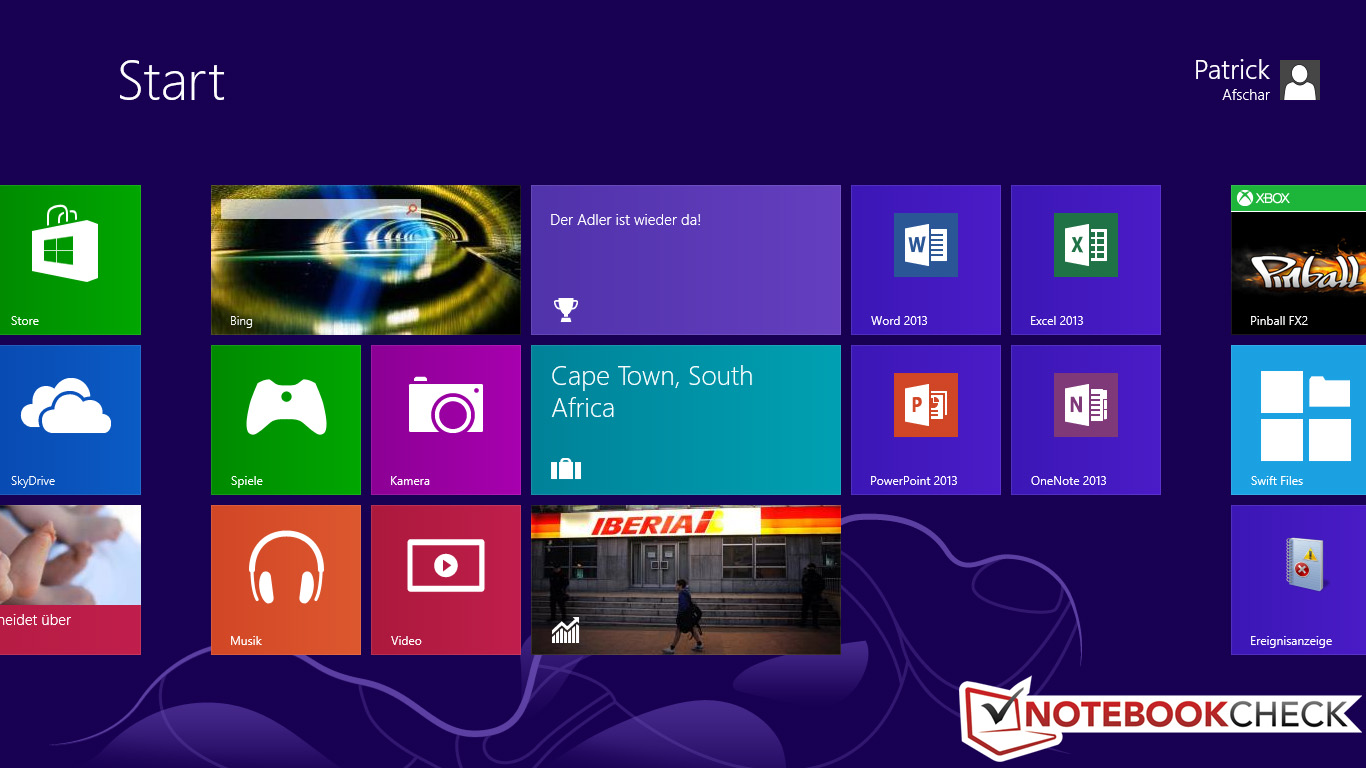Open the Musik tile
Image resolution: width=1366 pixels, height=768 pixels.
click(286, 579)
